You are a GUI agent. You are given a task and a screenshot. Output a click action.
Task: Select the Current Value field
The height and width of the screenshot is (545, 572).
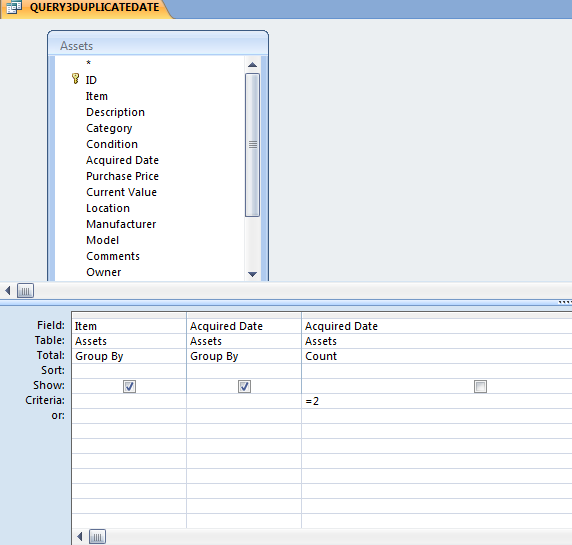click(121, 192)
